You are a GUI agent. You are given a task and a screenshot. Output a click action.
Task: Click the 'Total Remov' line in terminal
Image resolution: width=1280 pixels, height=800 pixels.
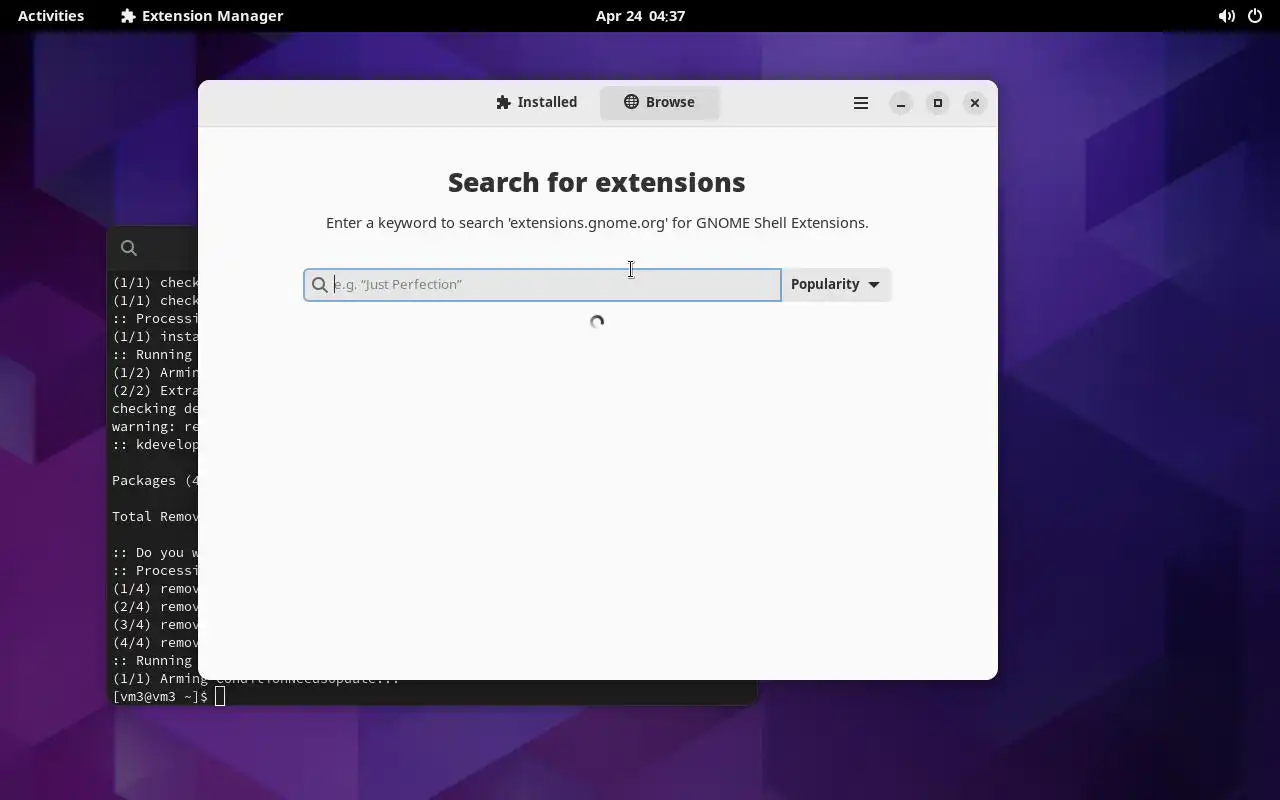click(x=155, y=516)
